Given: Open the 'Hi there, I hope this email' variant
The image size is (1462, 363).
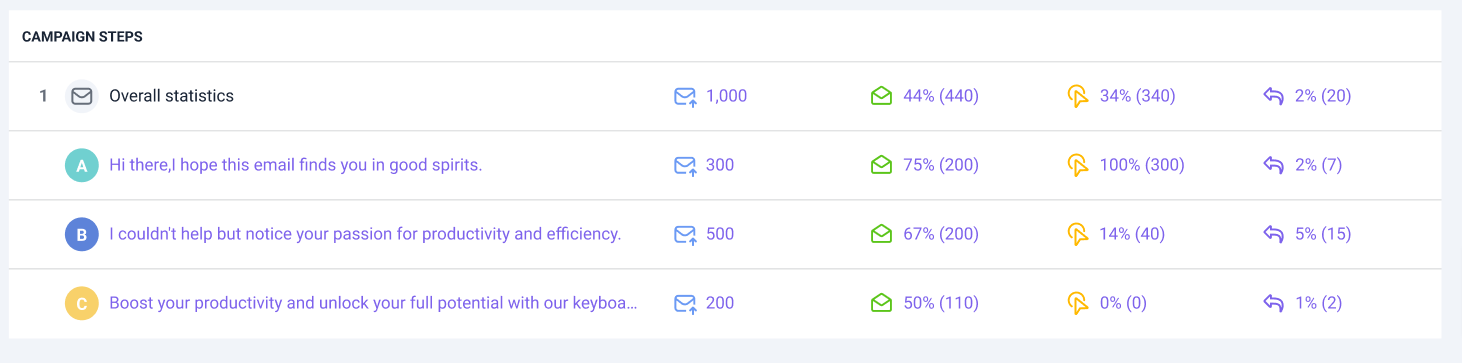Looking at the screenshot, I should pyautogui.click(x=296, y=165).
